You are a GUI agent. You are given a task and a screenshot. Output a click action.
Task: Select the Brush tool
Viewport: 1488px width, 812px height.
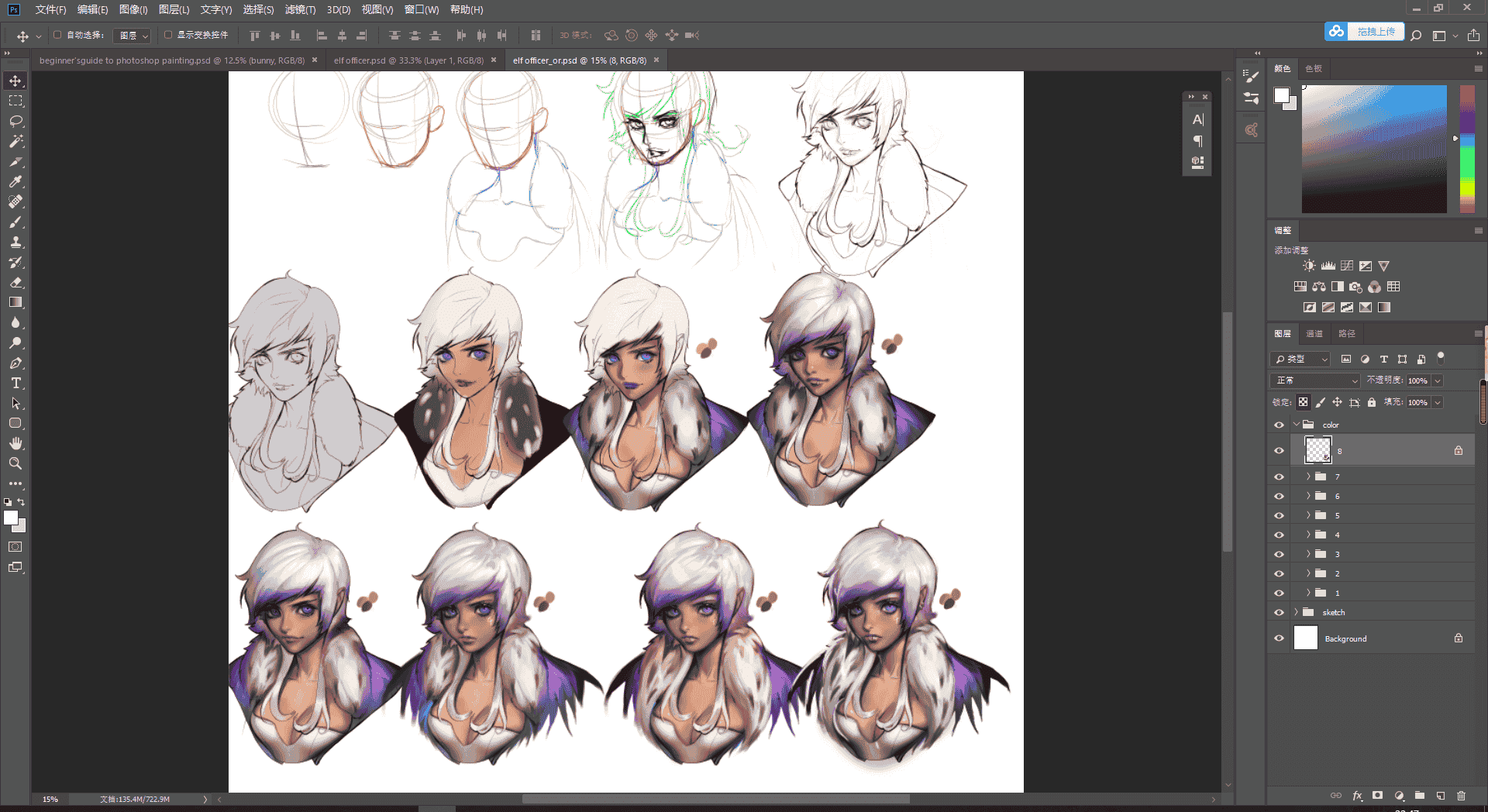(15, 222)
